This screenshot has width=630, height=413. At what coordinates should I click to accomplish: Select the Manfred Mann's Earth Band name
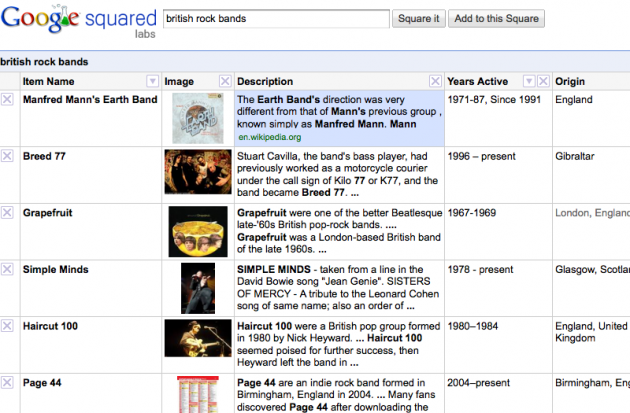[x=90, y=100]
